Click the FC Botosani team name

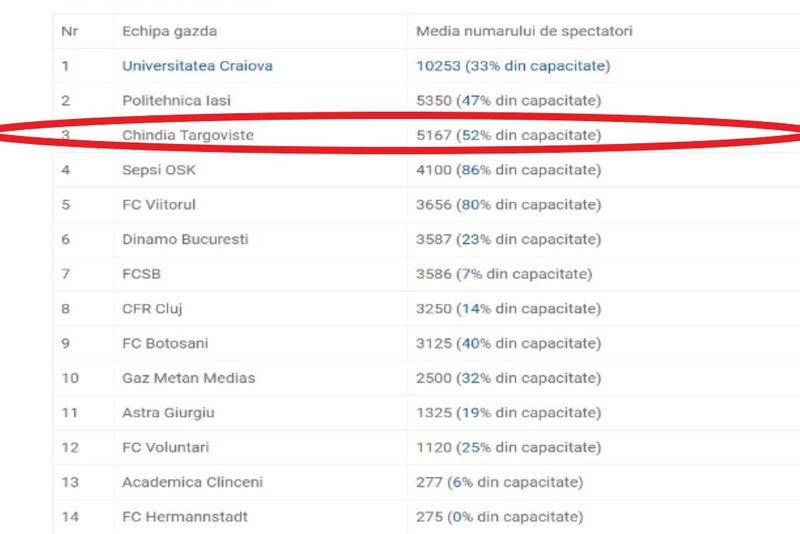click(x=165, y=343)
